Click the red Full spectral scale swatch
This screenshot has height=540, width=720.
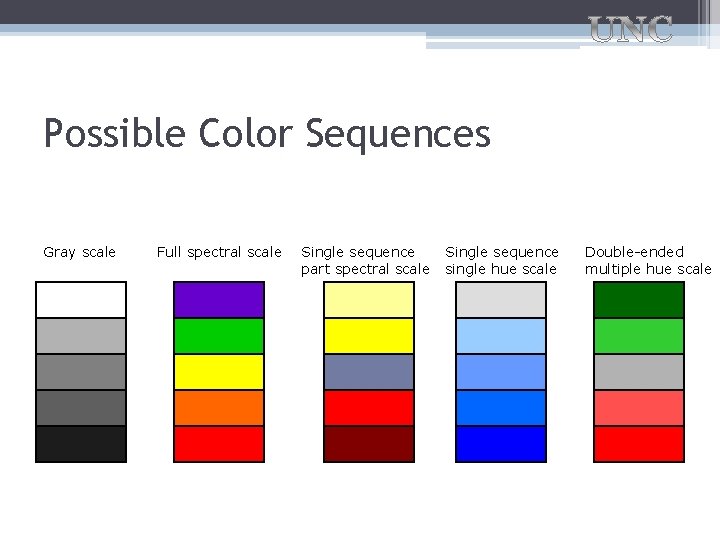click(219, 444)
